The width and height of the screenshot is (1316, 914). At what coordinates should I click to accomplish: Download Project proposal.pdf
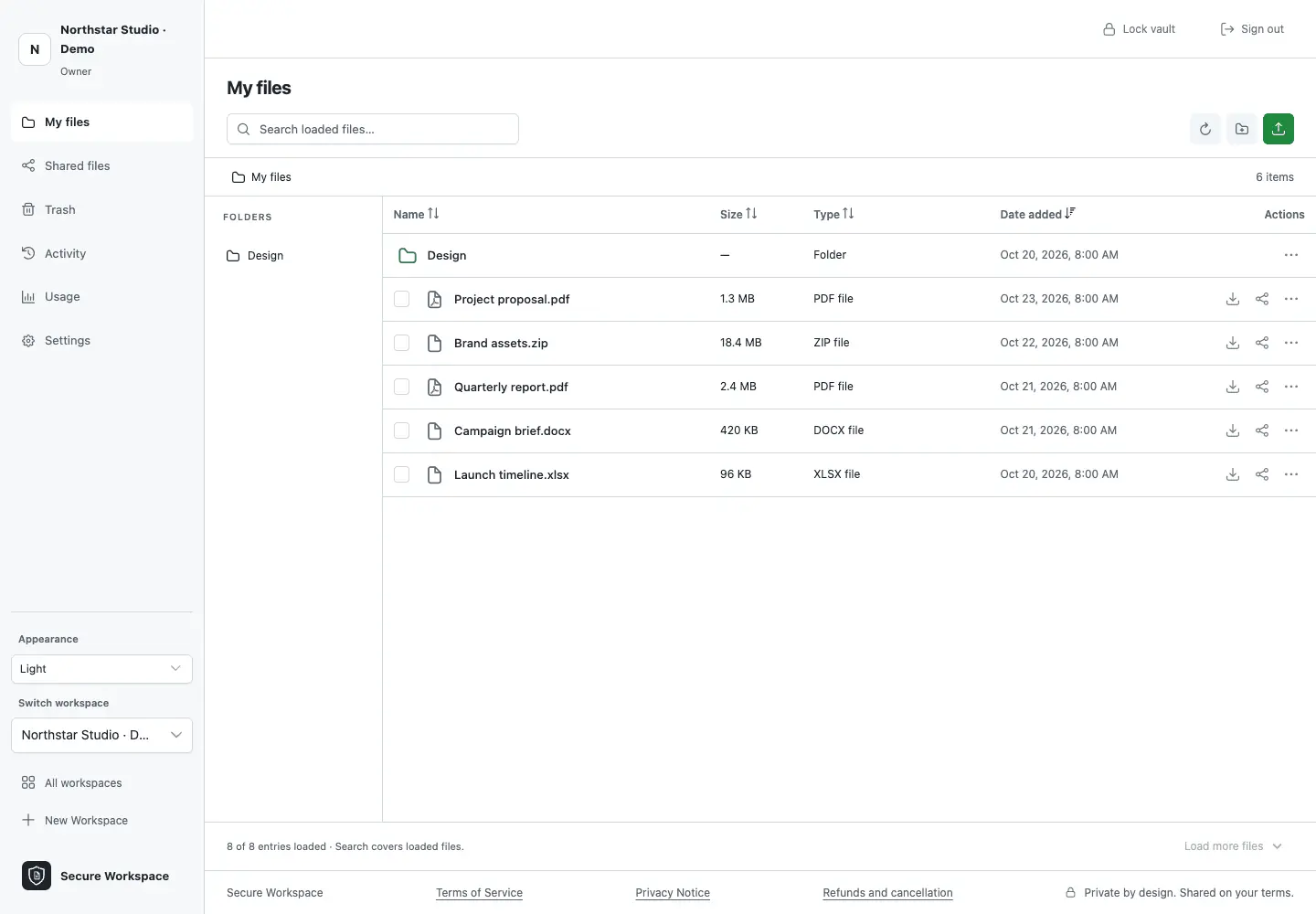point(1233,299)
